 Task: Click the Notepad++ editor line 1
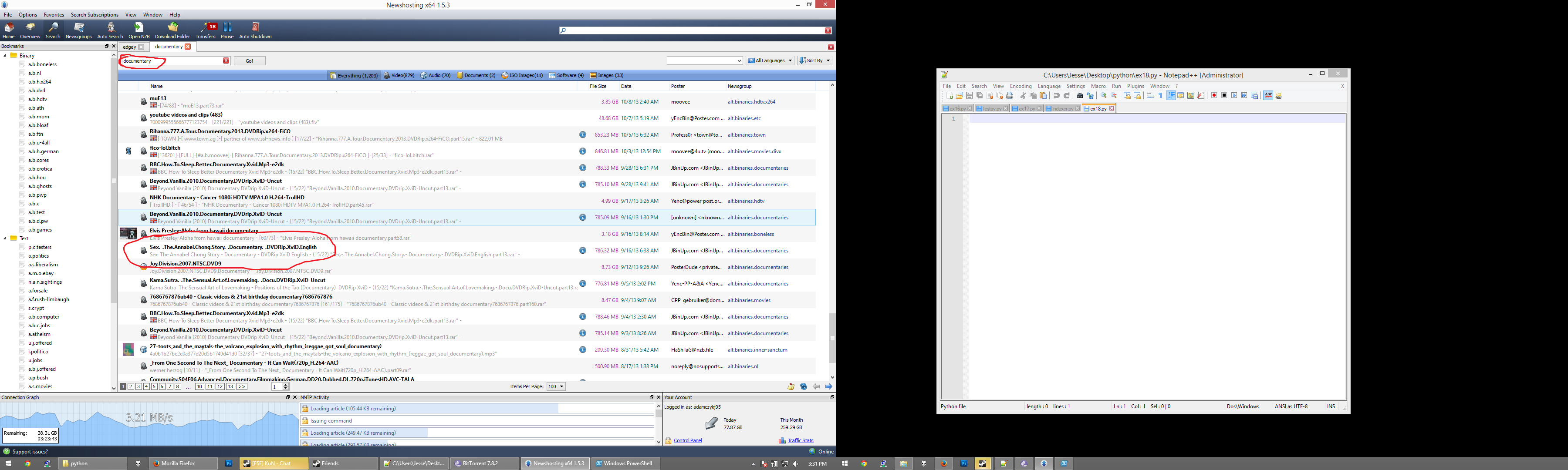(1156, 118)
